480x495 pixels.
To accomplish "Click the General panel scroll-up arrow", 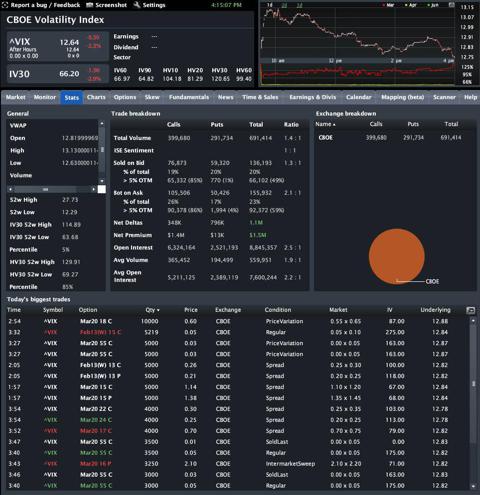I will 102,124.
